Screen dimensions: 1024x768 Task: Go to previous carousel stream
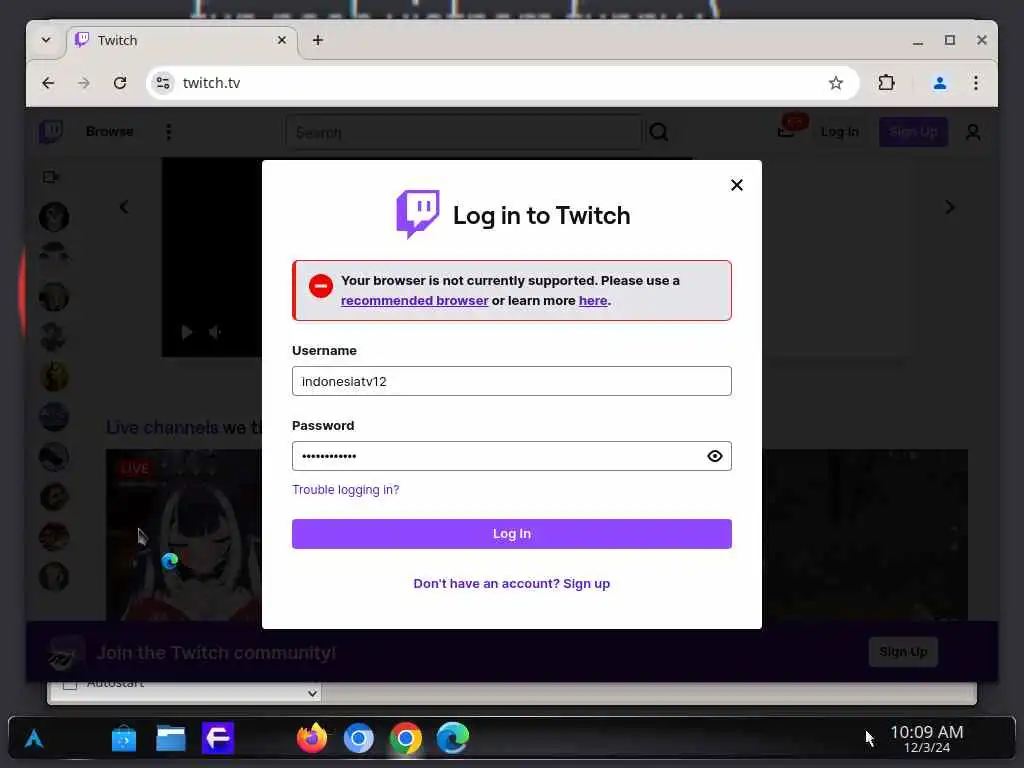(124, 207)
